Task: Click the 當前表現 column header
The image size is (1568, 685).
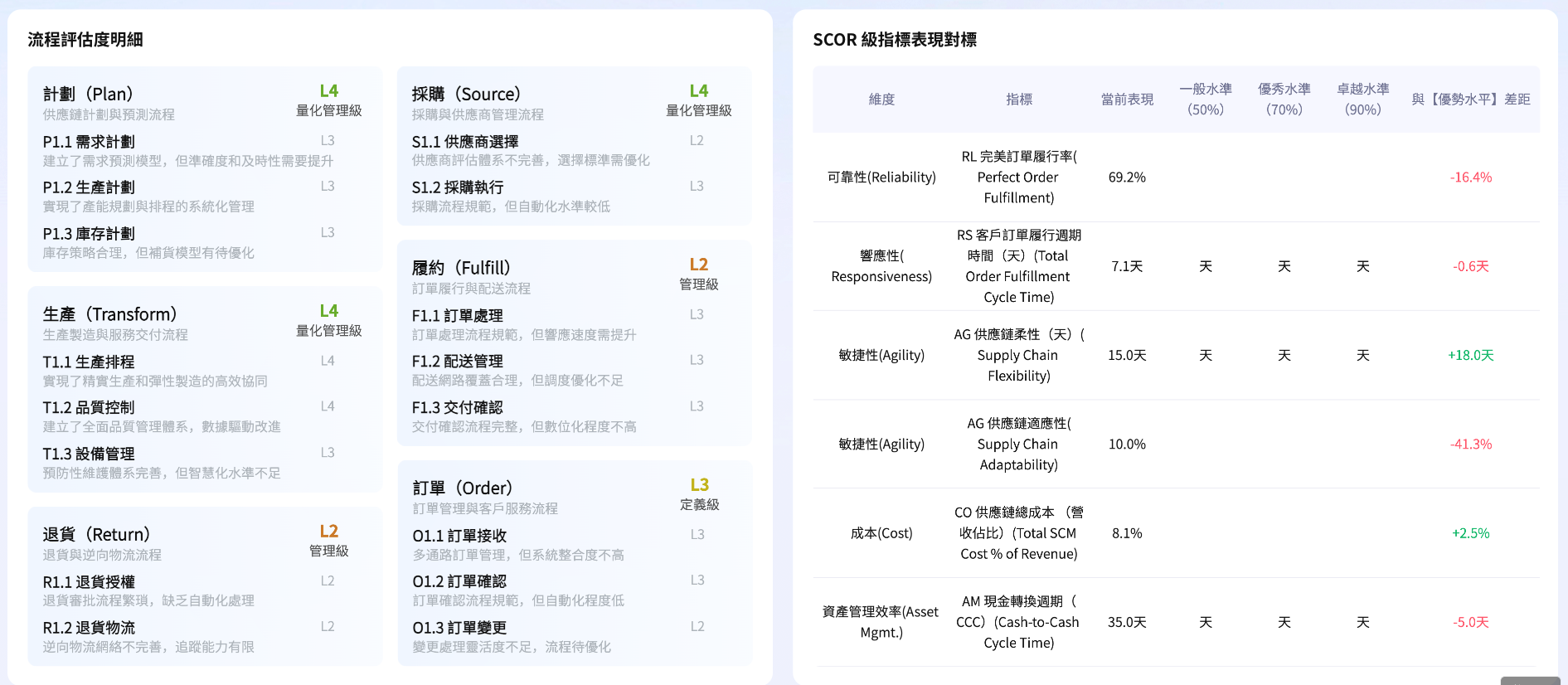Action: (1127, 100)
